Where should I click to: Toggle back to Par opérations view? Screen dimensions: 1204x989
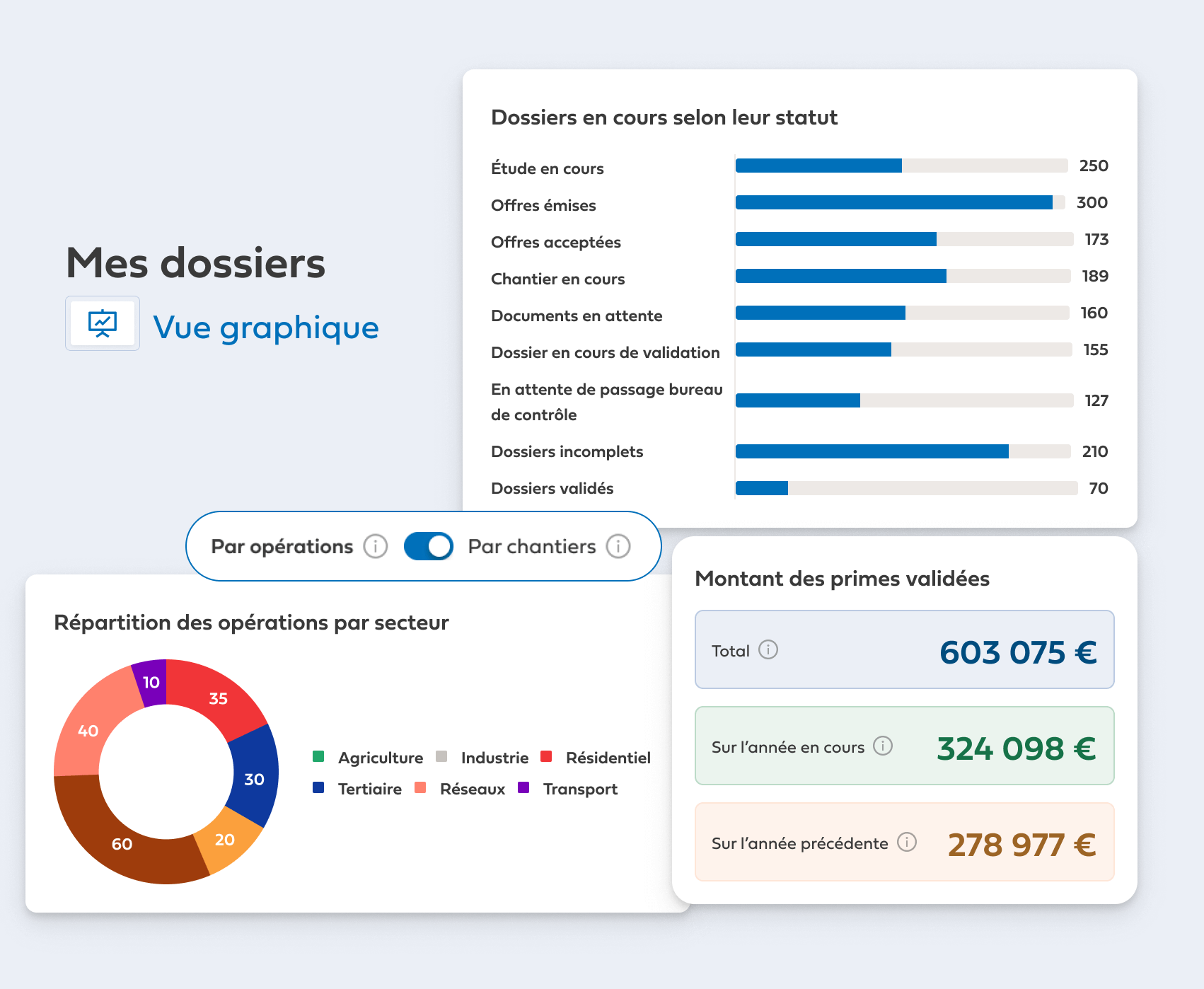[417, 545]
